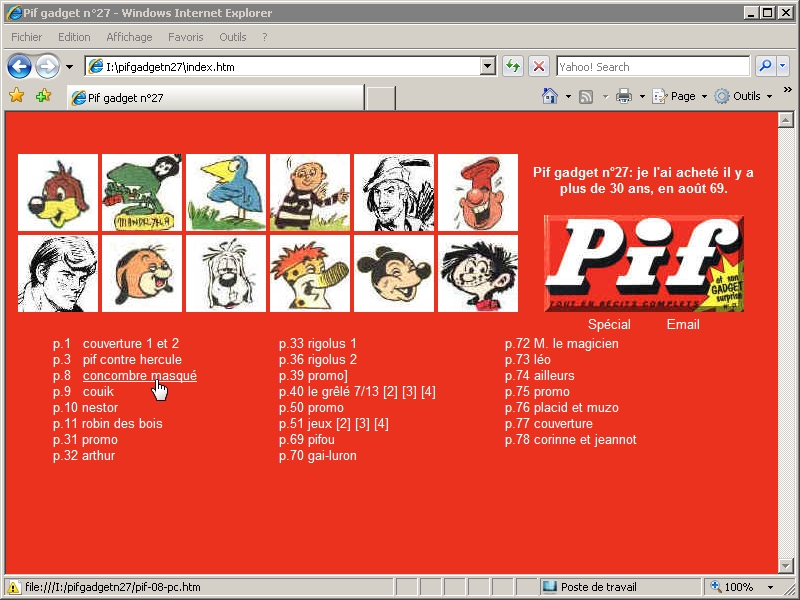
Task: Open the Page toolbar menu
Action: pyautogui.click(x=679, y=96)
